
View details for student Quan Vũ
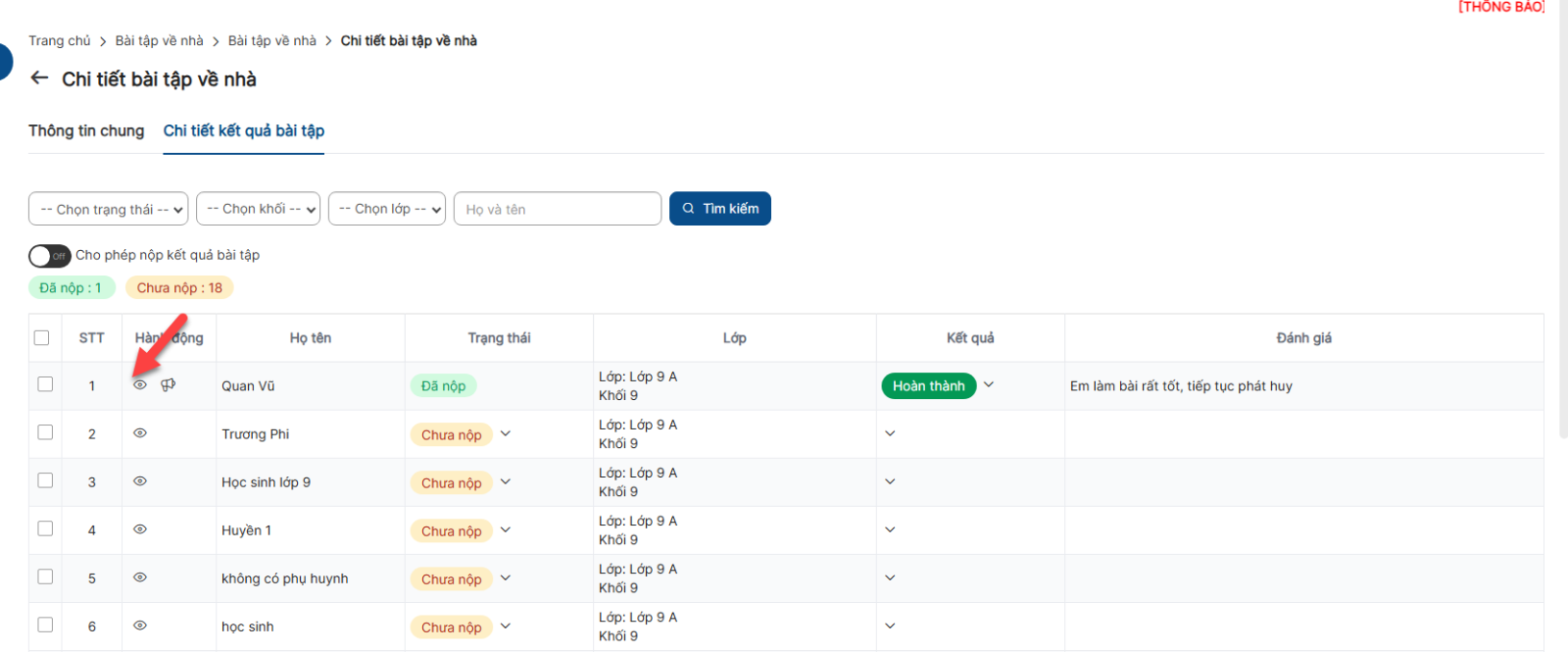pos(140,385)
